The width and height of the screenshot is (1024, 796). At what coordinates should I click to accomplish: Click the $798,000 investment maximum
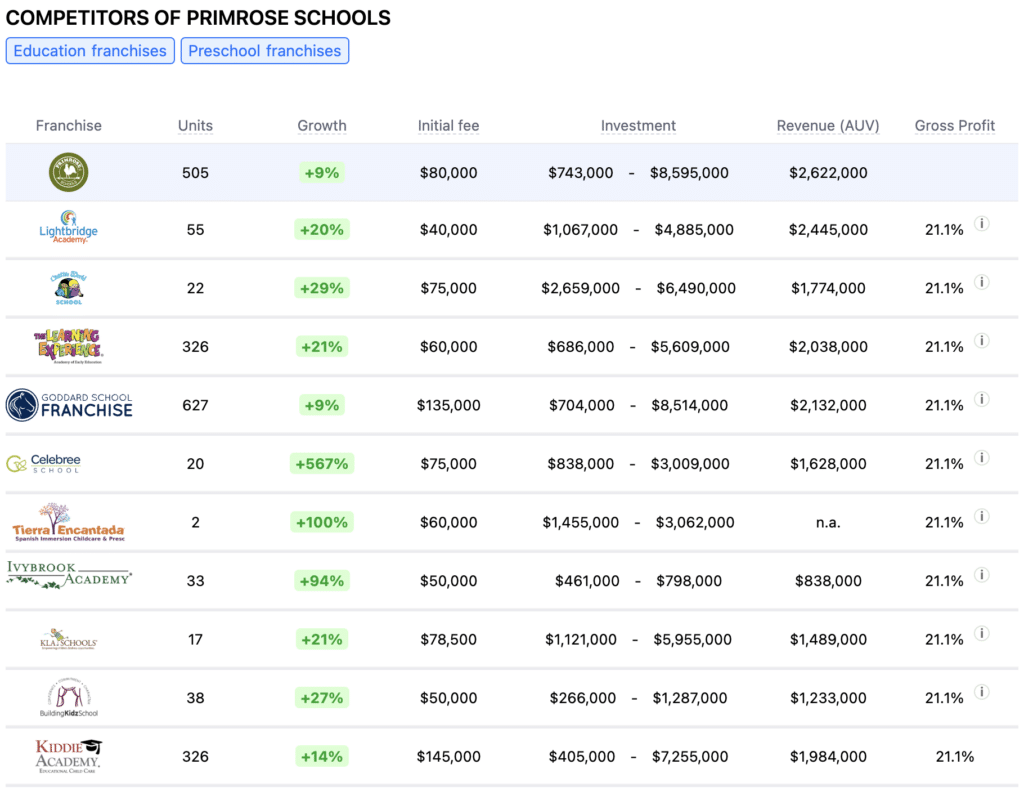[x=689, y=581]
